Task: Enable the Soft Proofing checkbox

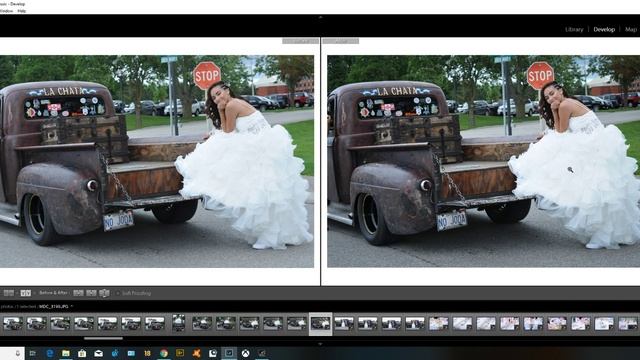Action: pyautogui.click(x=118, y=293)
